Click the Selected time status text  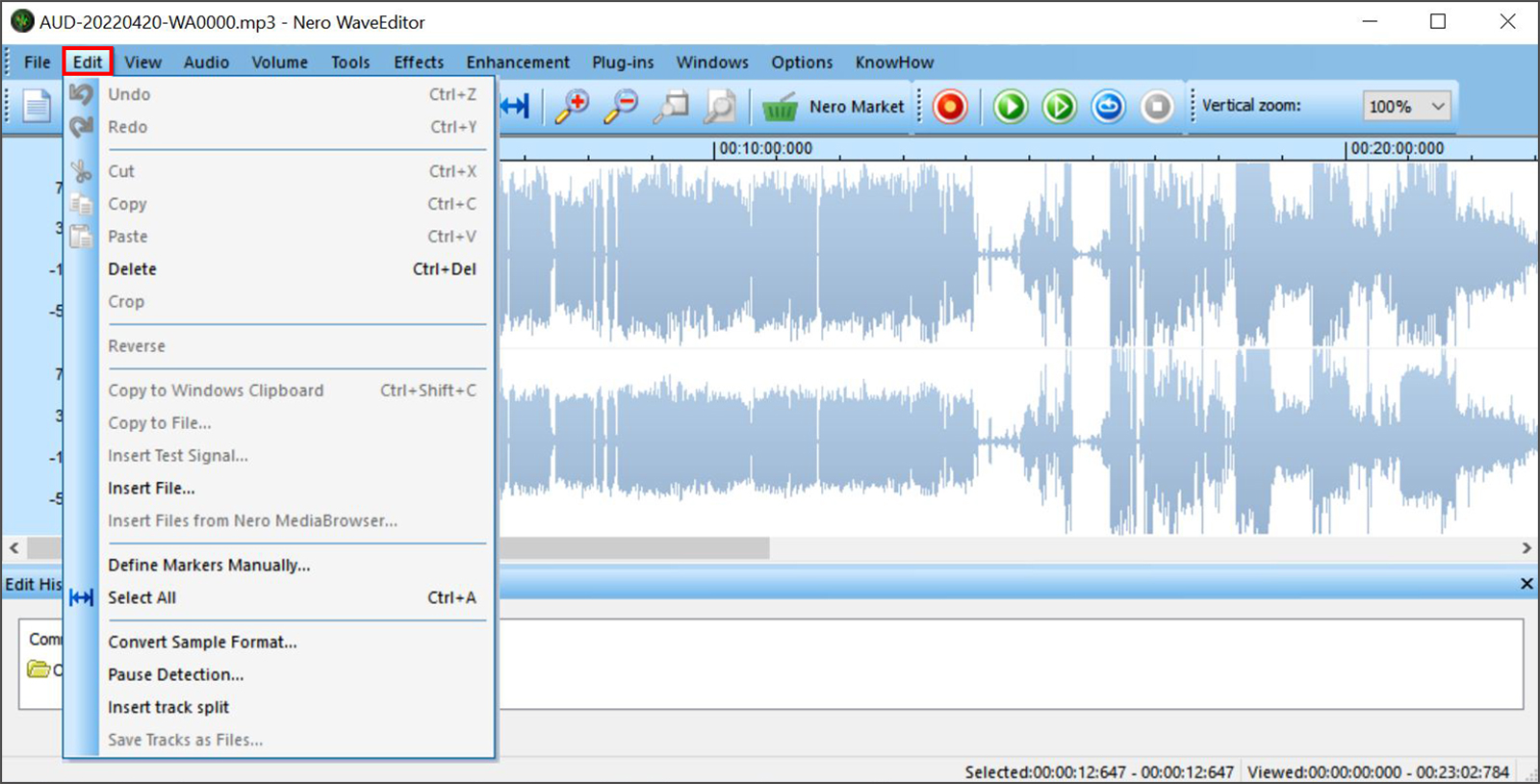(1099, 772)
